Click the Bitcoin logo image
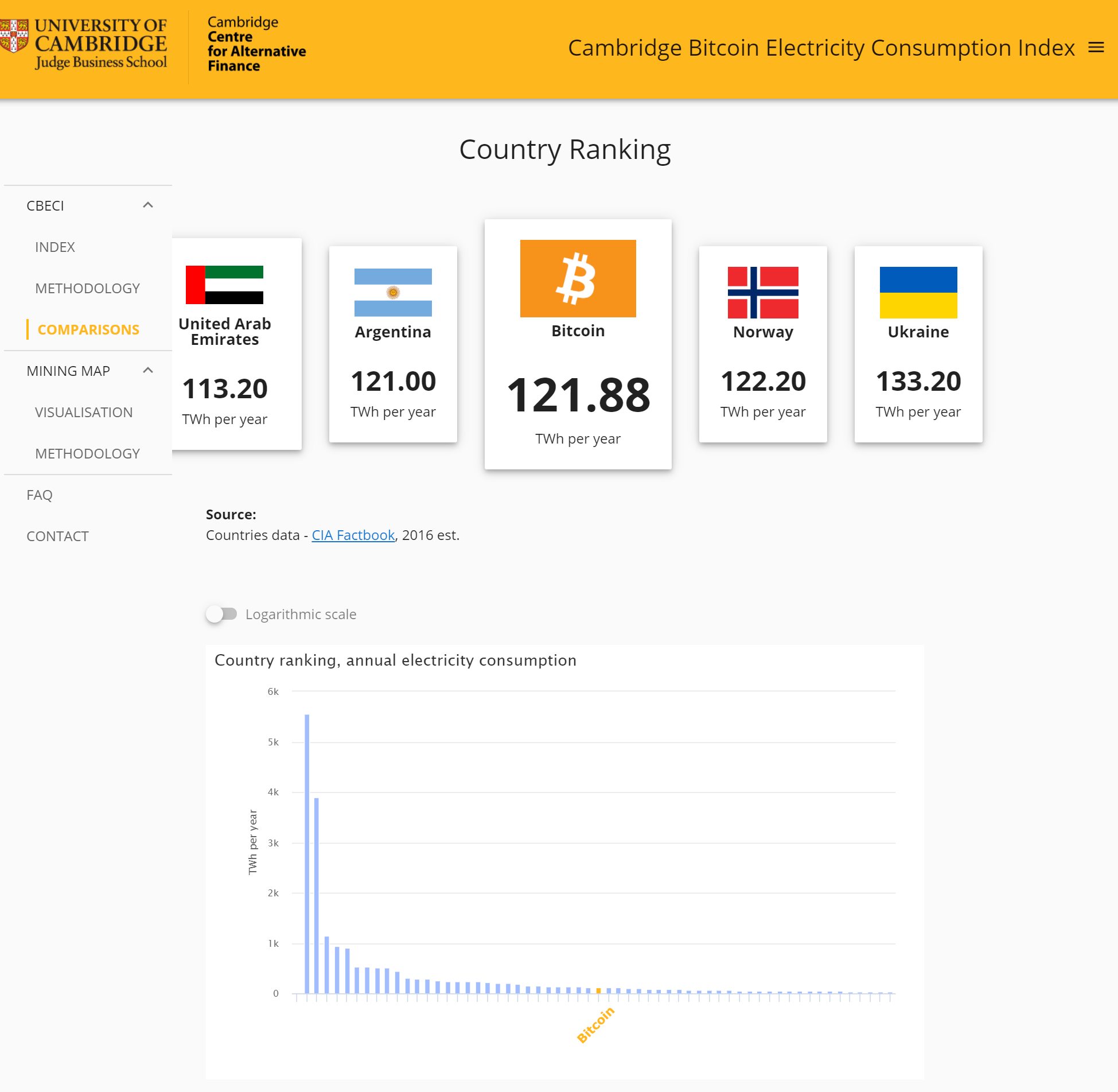The height and width of the screenshot is (1092, 1118). click(x=578, y=278)
